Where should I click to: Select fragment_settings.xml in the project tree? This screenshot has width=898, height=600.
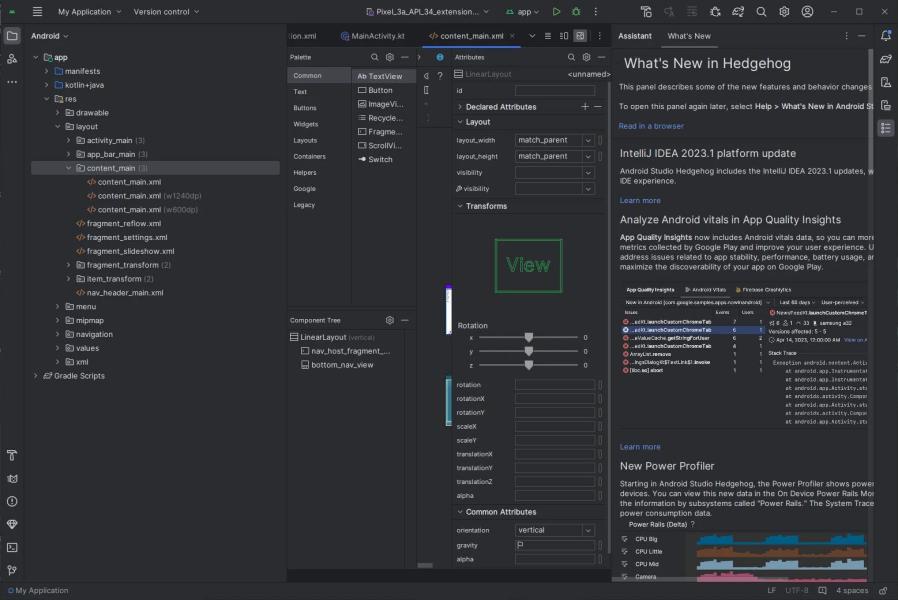(x=127, y=237)
